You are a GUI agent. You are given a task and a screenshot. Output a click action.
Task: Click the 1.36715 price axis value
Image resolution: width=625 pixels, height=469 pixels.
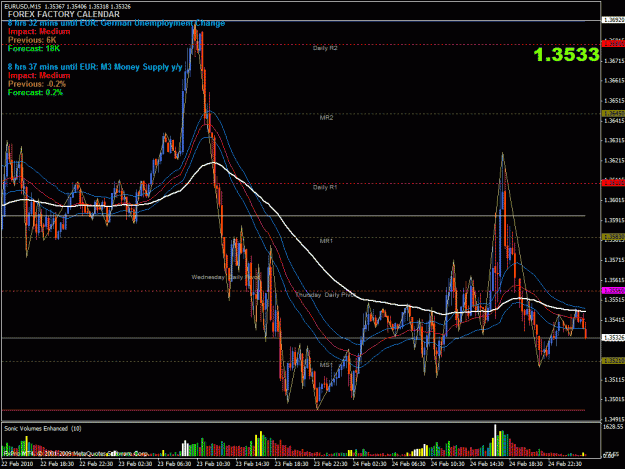(614, 61)
